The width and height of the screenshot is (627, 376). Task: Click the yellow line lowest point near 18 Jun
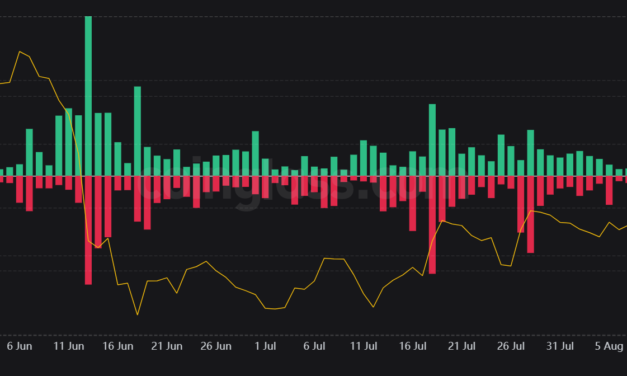coord(138,314)
